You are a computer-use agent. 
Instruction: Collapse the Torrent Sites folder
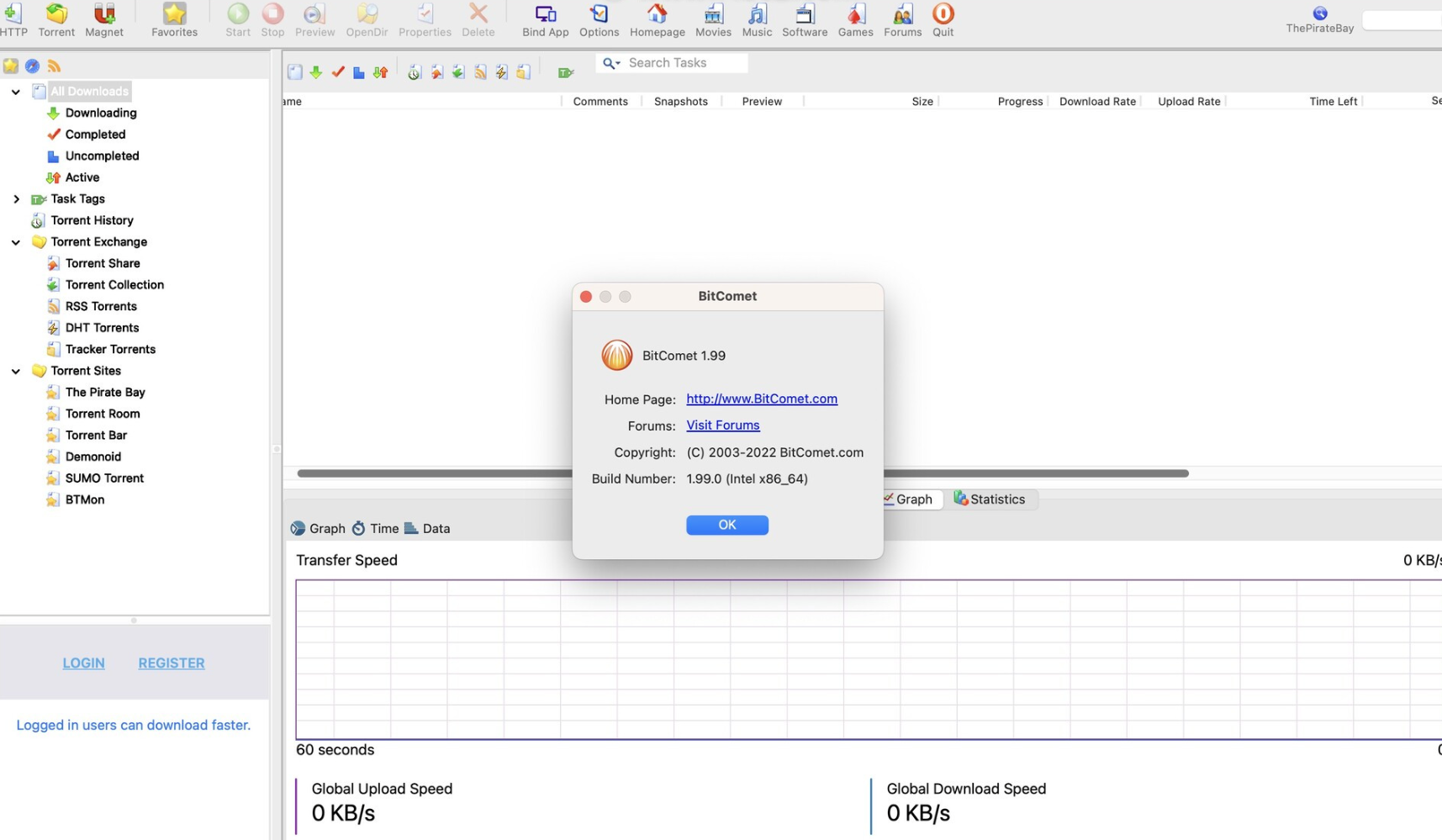tap(16, 371)
